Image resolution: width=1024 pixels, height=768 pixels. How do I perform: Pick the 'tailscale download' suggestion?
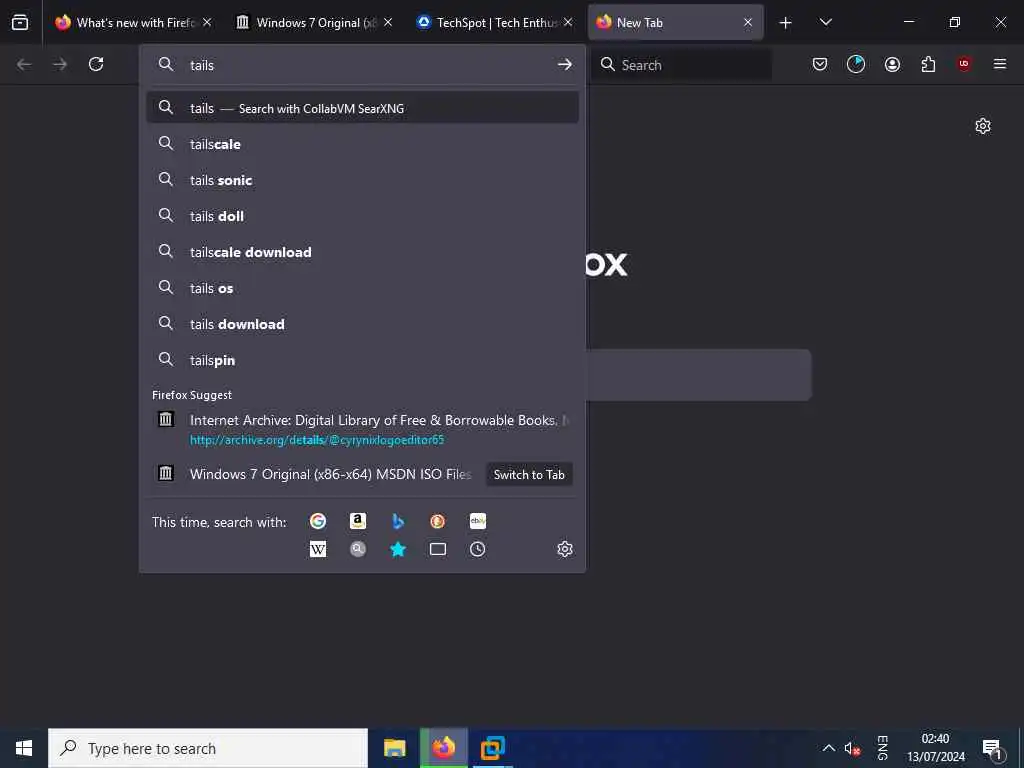click(362, 252)
